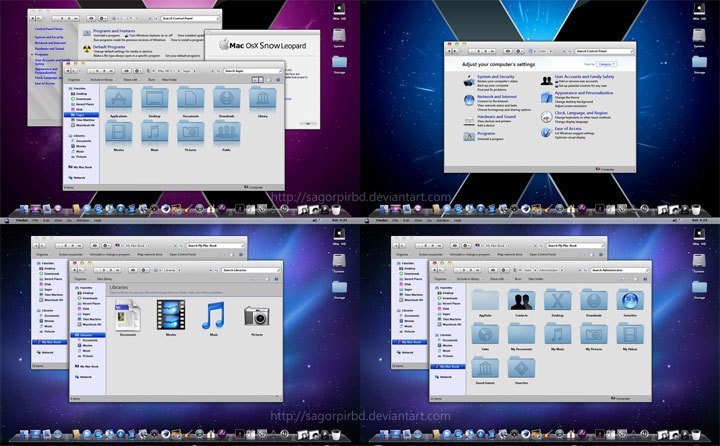Image resolution: width=720 pixels, height=446 pixels.
Task: Open Contacts folder in Administrator window
Action: pos(521,300)
